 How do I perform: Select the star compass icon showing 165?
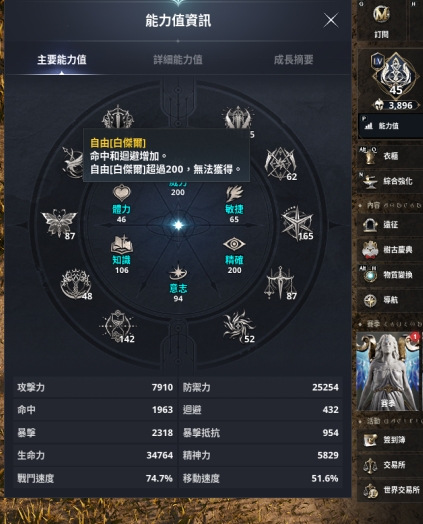297,223
